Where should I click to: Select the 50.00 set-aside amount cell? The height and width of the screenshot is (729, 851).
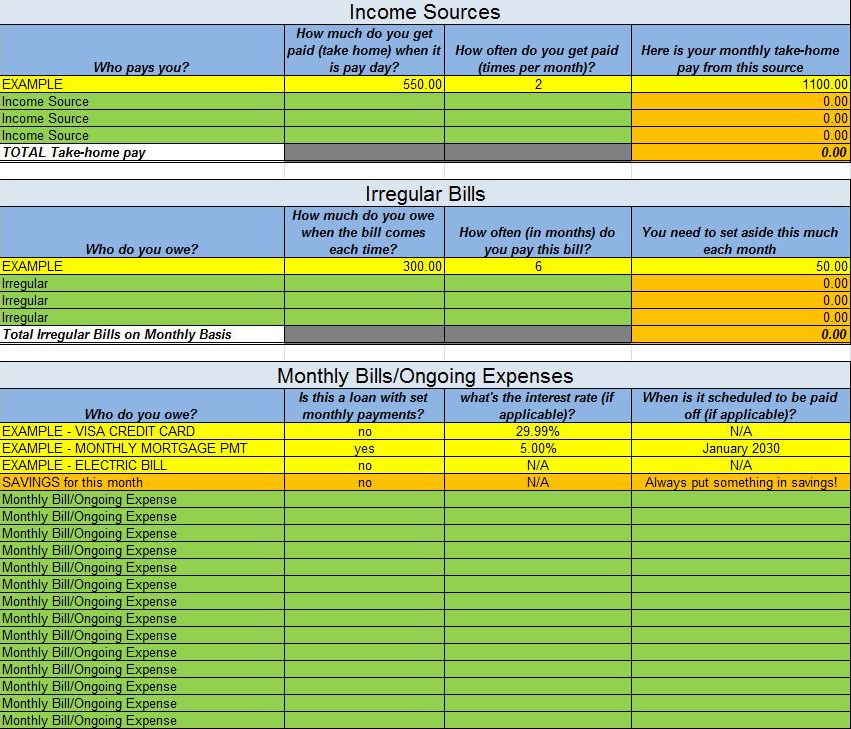740,266
